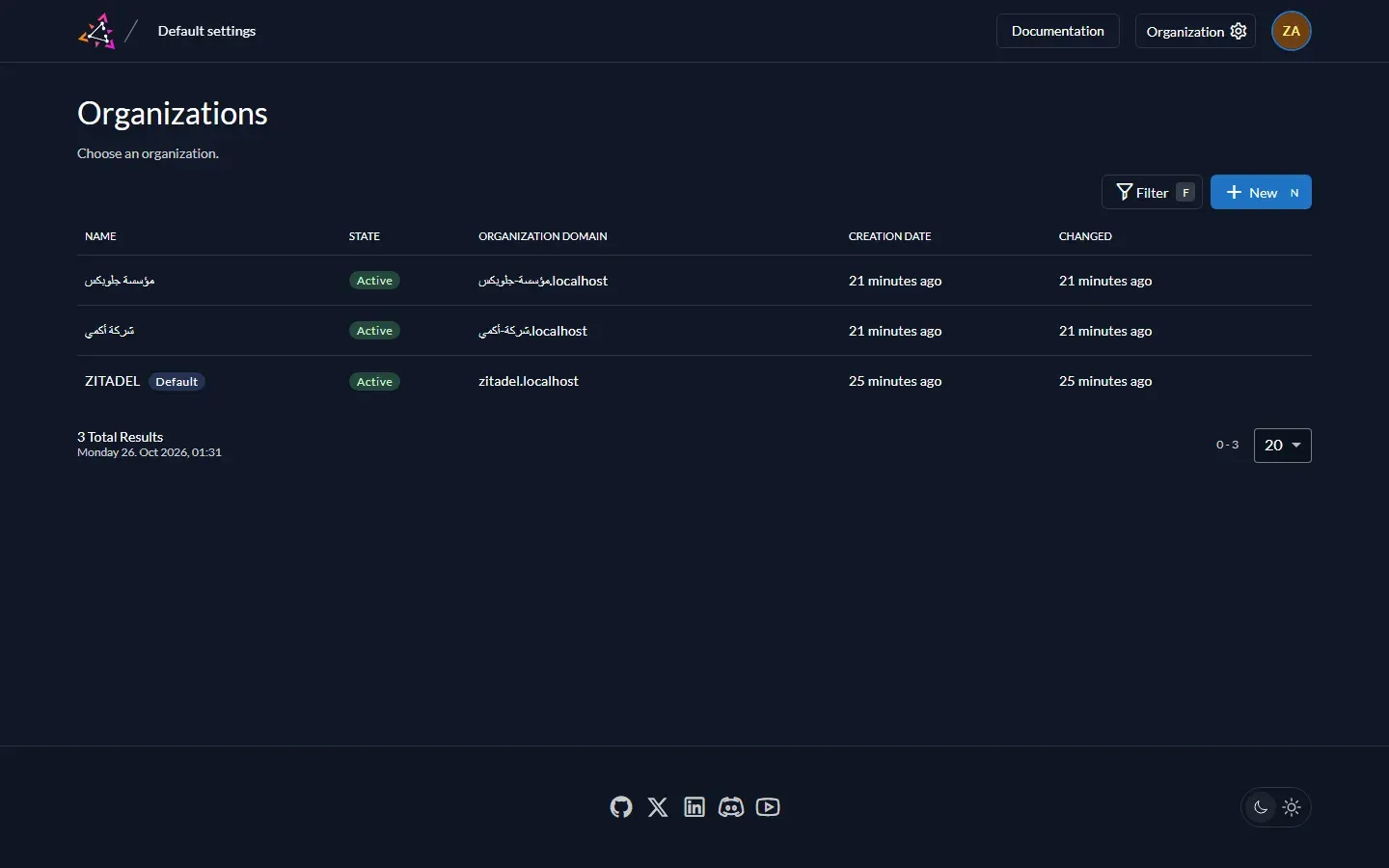Click the '0 - 3' pagination range
This screenshot has width=1389, height=868.
coord(1227,445)
